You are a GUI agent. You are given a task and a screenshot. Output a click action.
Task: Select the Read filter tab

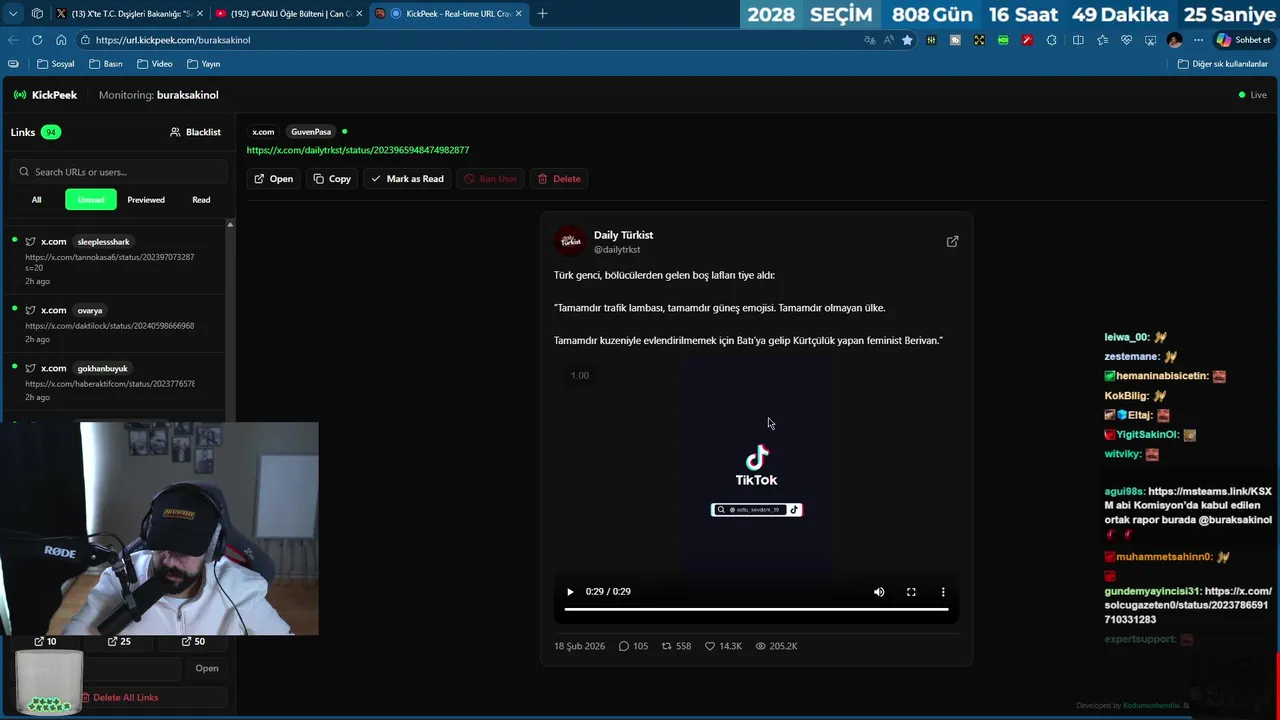click(x=201, y=200)
